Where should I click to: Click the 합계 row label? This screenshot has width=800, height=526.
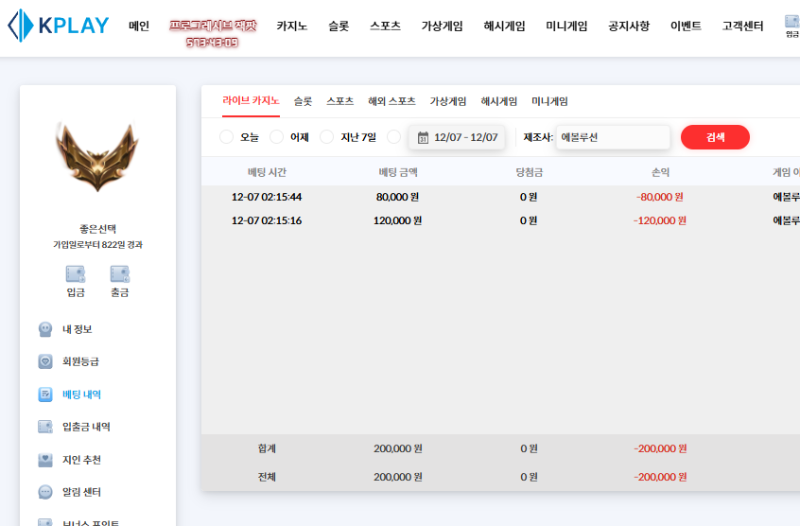pos(267,448)
